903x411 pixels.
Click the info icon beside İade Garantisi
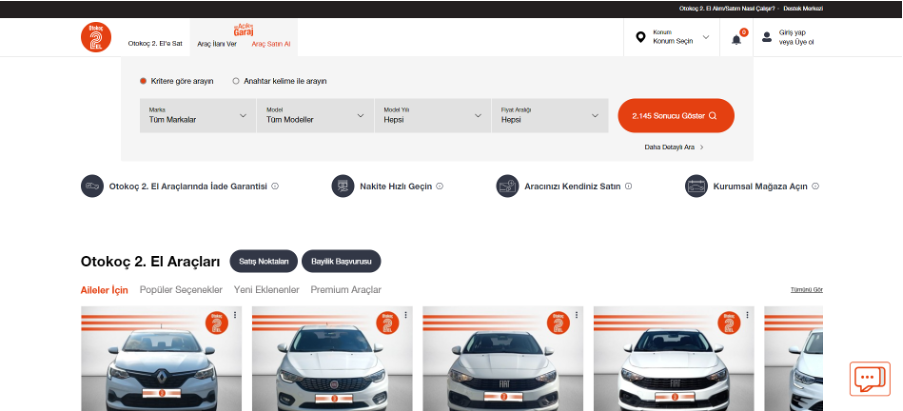tap(275, 186)
